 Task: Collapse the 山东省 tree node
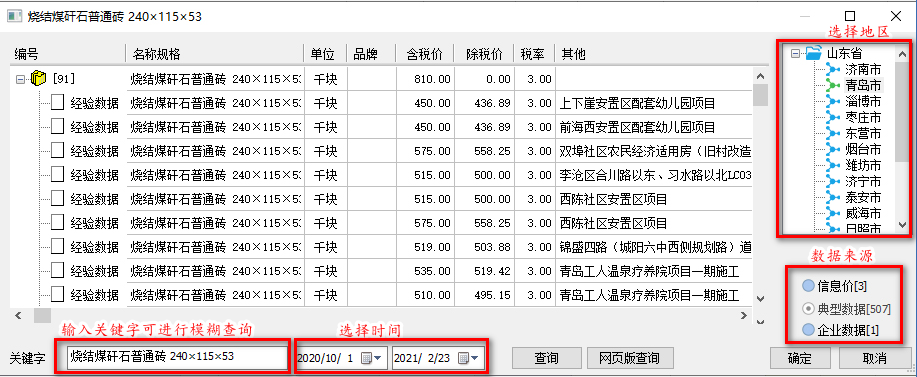(795, 54)
